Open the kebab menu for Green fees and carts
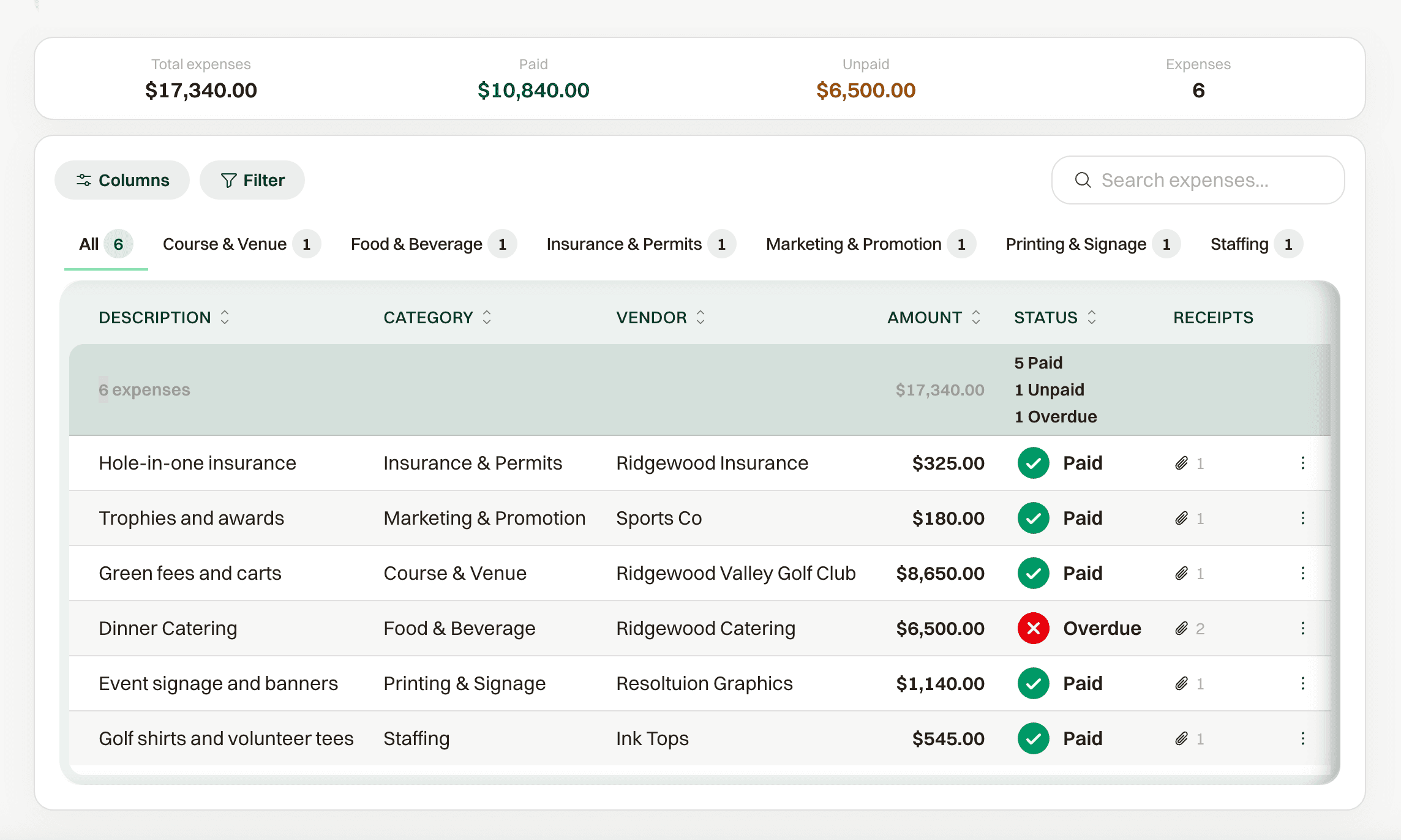This screenshot has width=1401, height=840. (x=1302, y=573)
